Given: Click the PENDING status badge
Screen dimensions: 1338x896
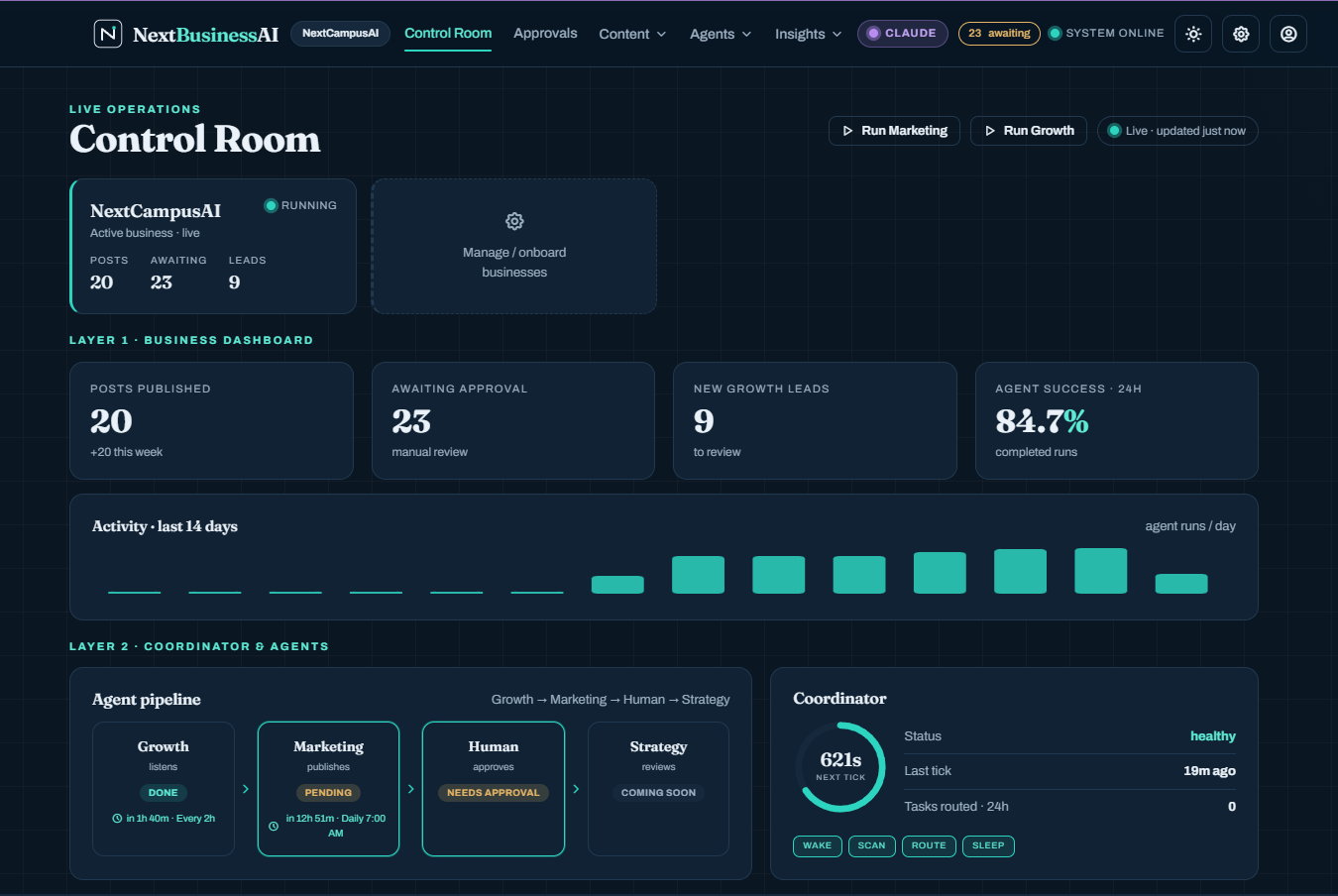Looking at the screenshot, I should pos(328,793).
